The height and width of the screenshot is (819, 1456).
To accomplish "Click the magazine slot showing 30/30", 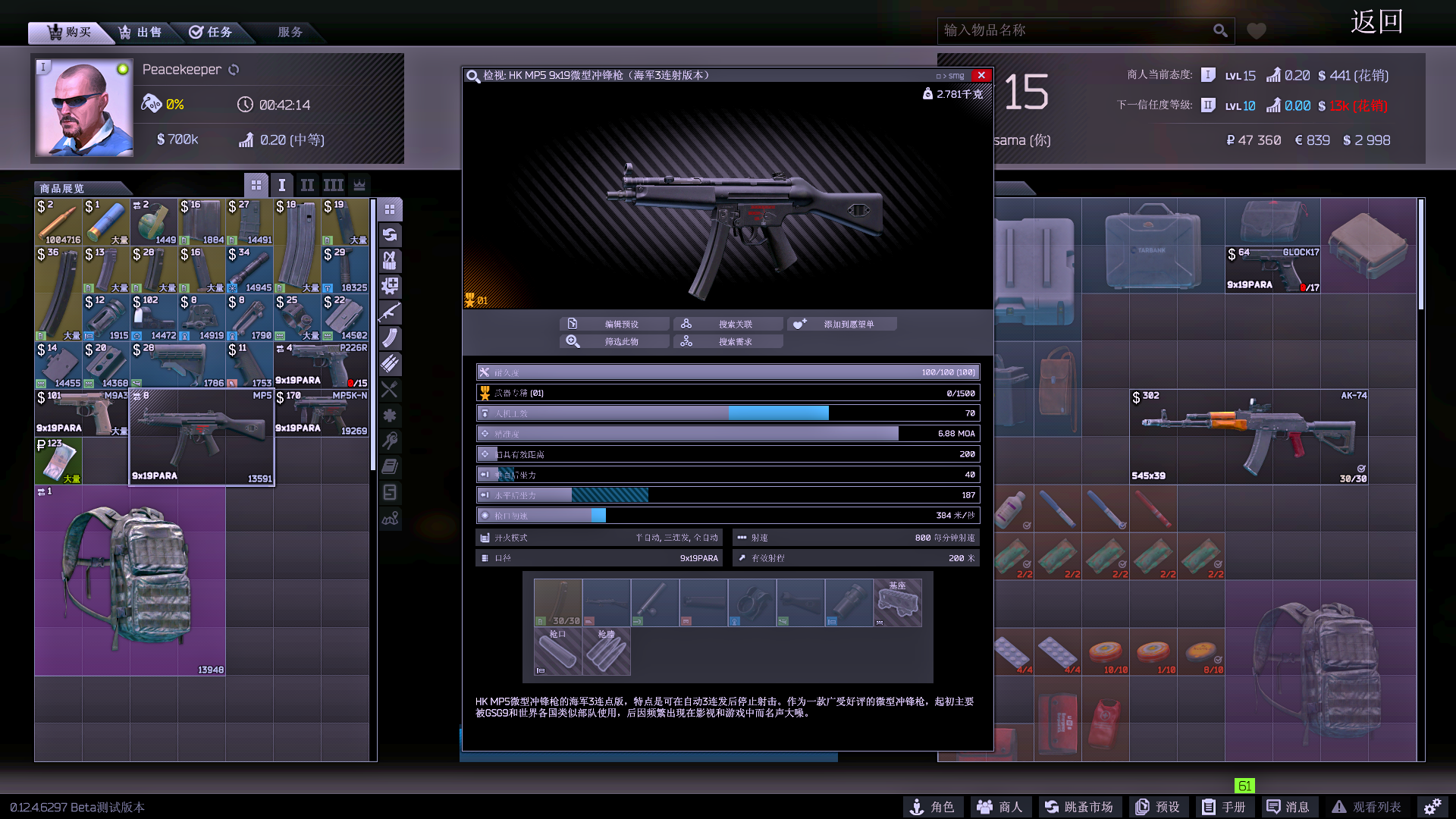I will click(x=558, y=603).
